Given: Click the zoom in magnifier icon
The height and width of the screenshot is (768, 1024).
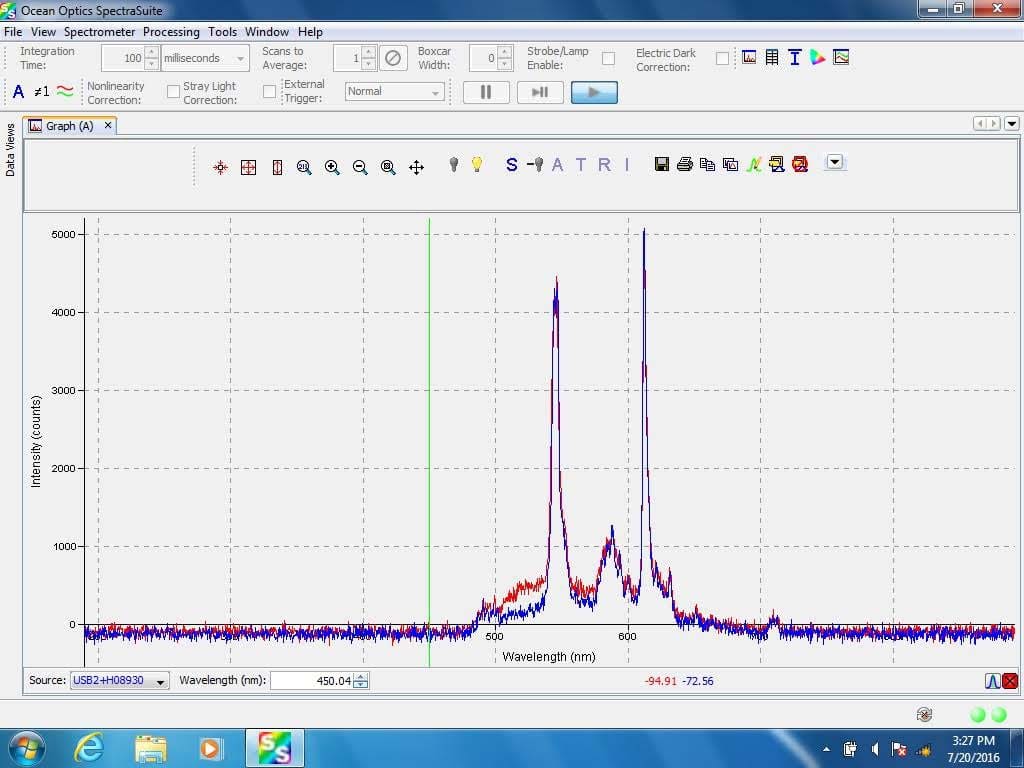Looking at the screenshot, I should [x=332, y=167].
